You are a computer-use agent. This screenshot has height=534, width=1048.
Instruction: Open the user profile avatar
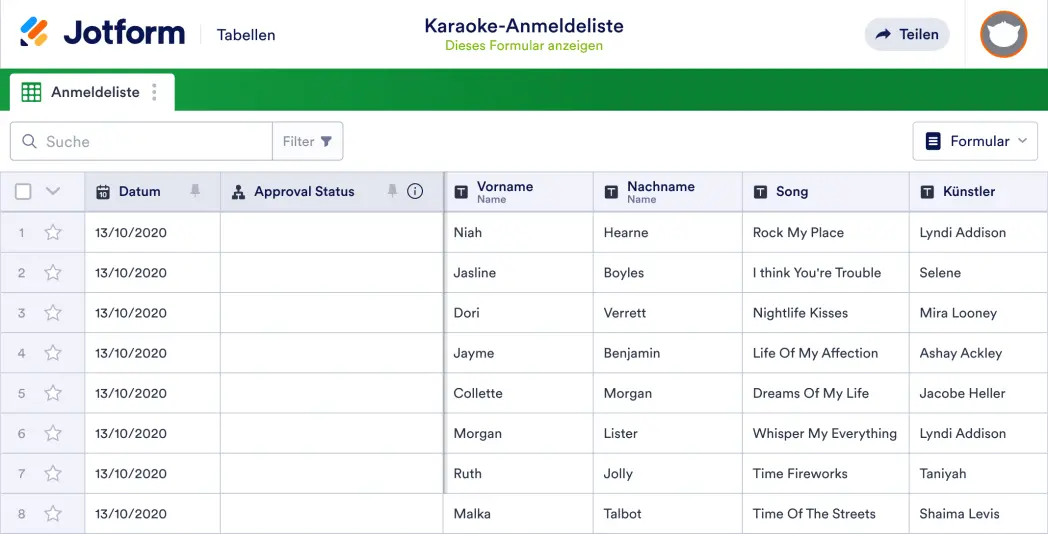1003,34
